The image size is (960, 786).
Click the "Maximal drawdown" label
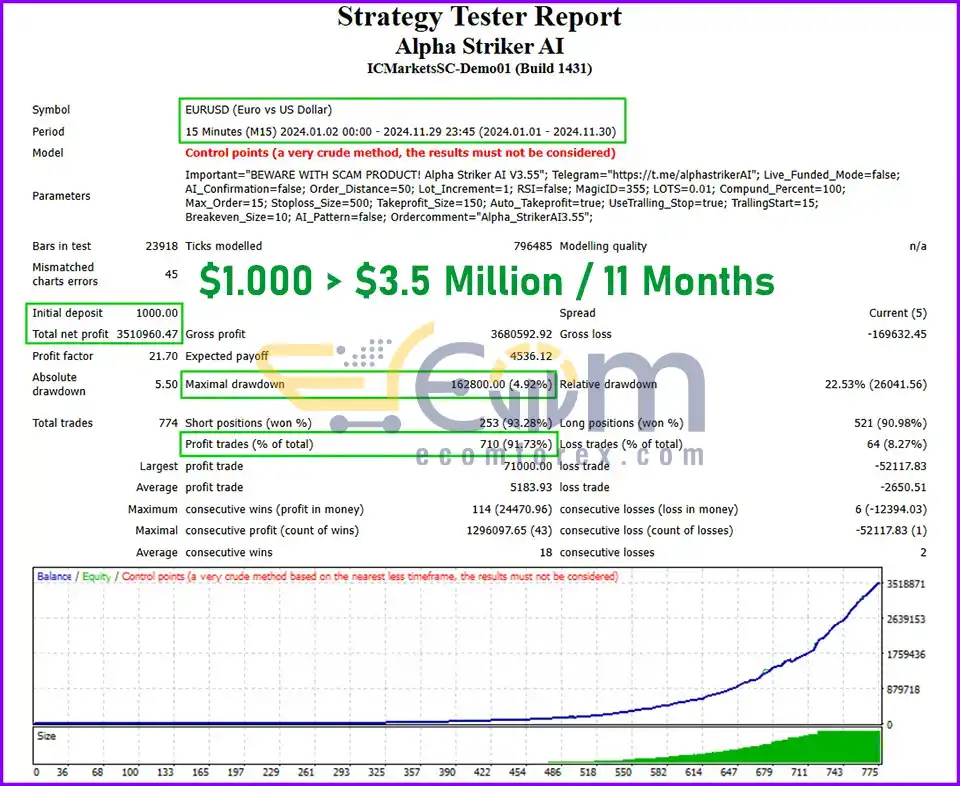(234, 384)
